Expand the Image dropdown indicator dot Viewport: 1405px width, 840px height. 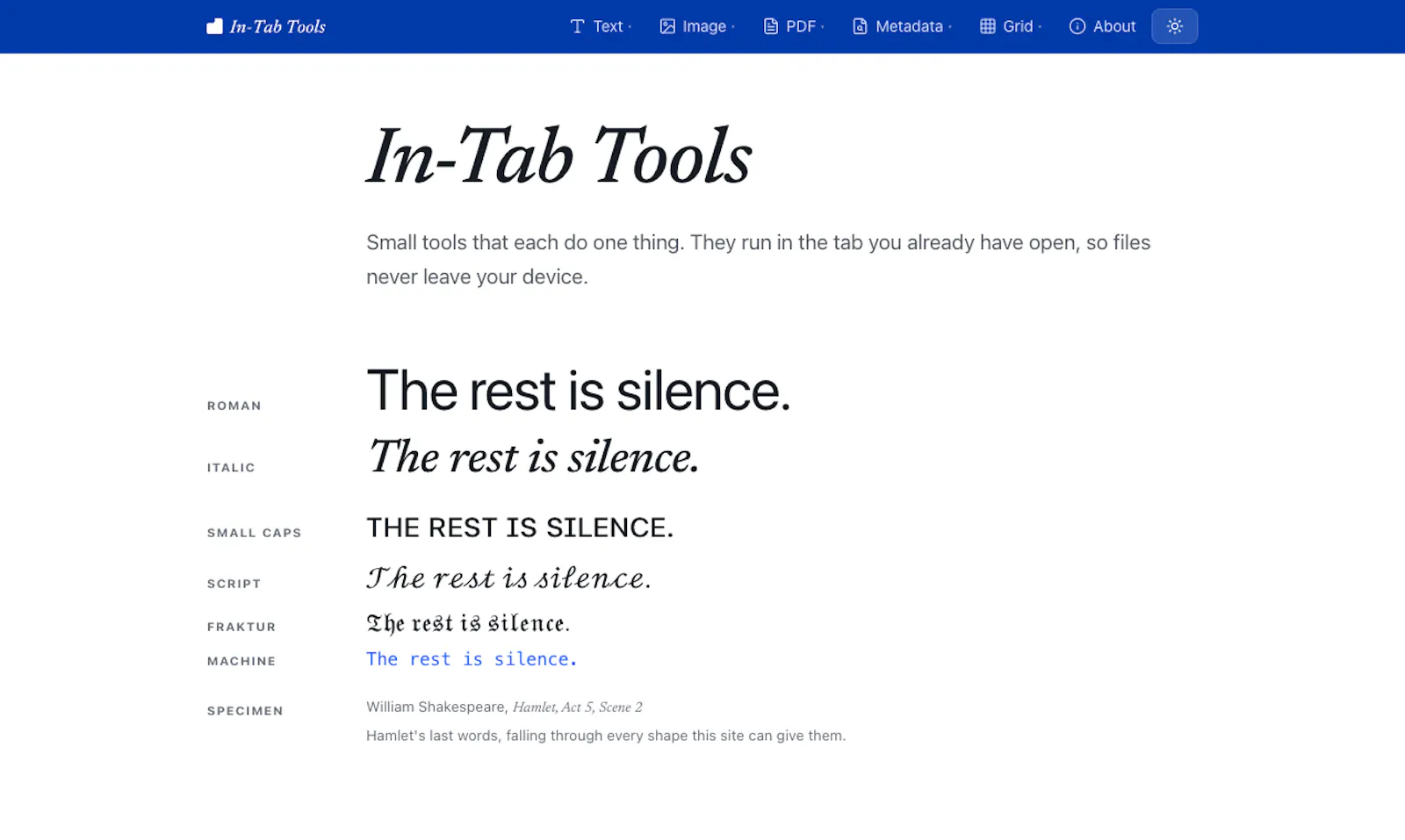click(x=733, y=27)
